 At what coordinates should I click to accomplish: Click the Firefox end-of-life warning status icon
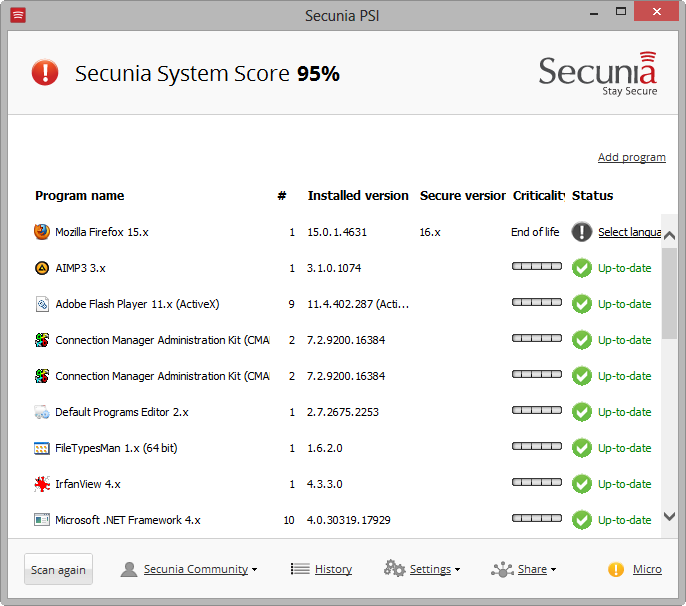(581, 232)
